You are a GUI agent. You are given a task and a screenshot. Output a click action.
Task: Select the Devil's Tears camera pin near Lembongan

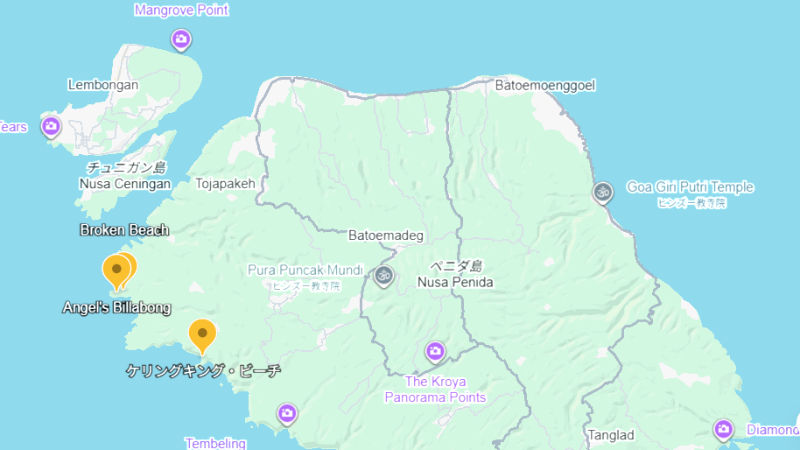tap(51, 127)
